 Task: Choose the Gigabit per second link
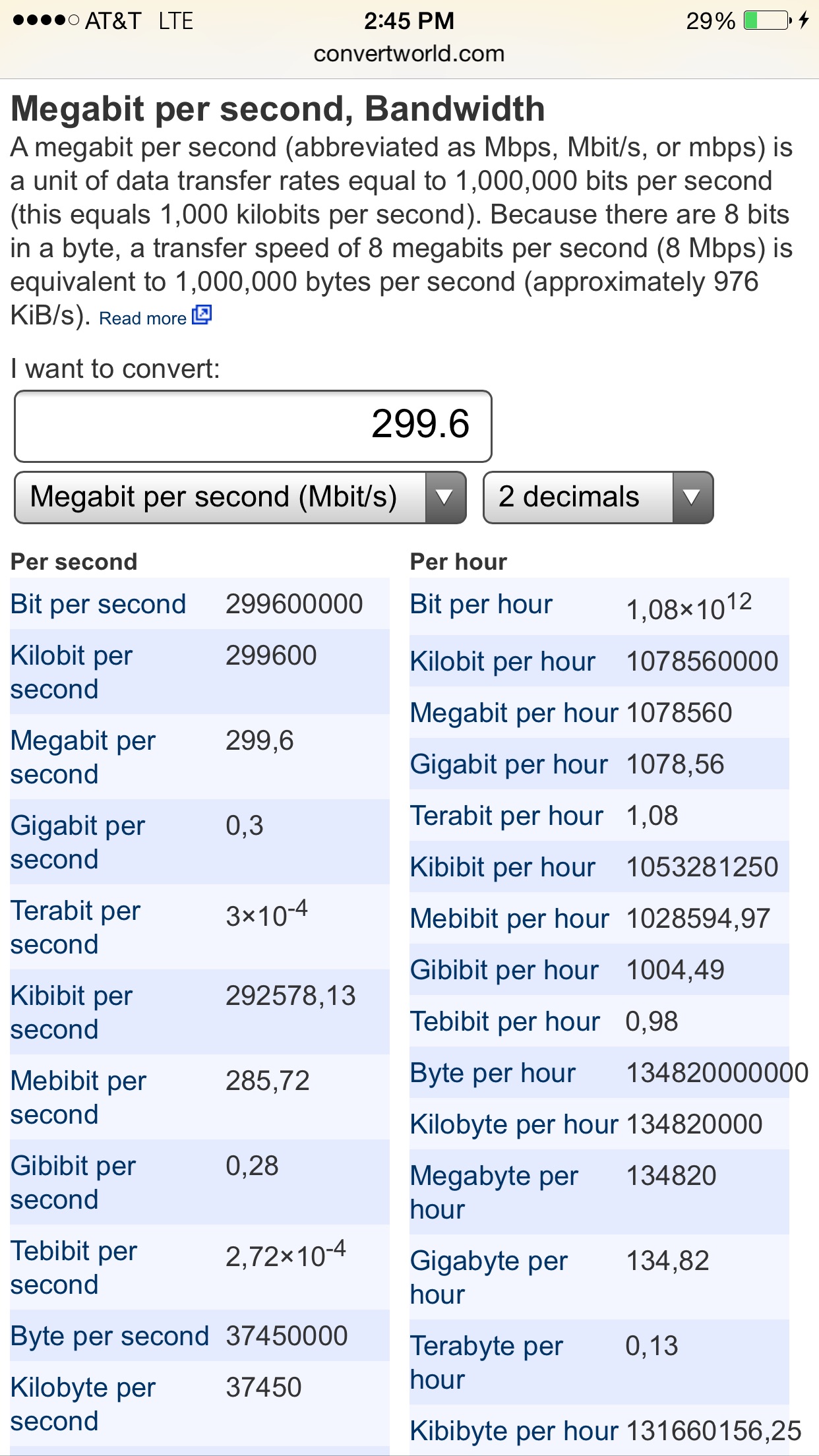[78, 842]
